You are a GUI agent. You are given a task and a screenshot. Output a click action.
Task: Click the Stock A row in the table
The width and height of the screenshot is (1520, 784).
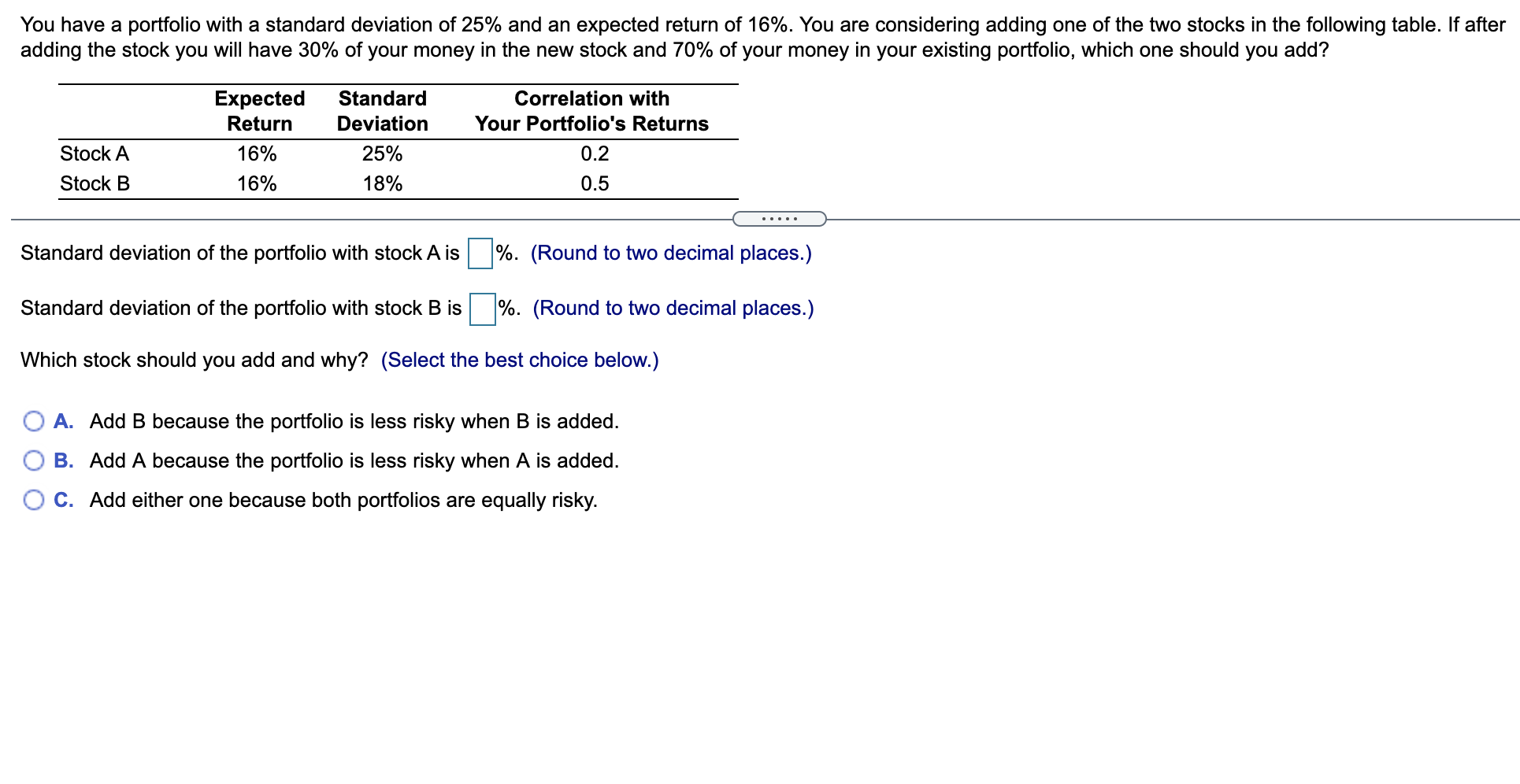click(x=95, y=153)
